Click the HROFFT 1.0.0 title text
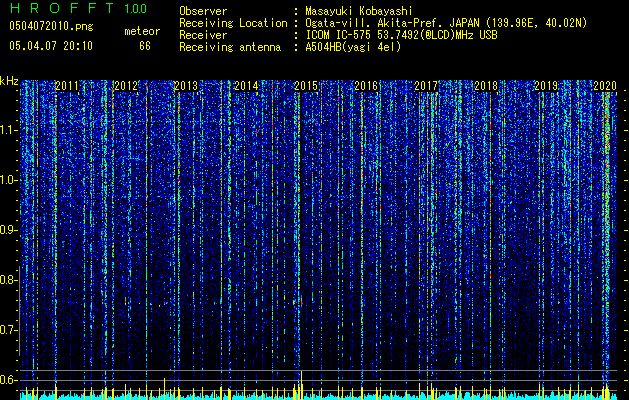This screenshot has width=629, height=400. pos(78,8)
